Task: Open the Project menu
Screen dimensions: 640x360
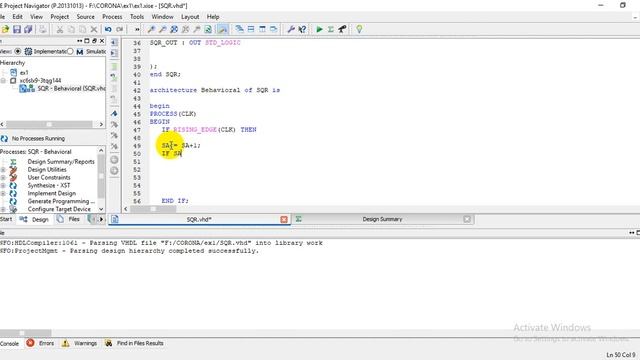Action: point(60,17)
